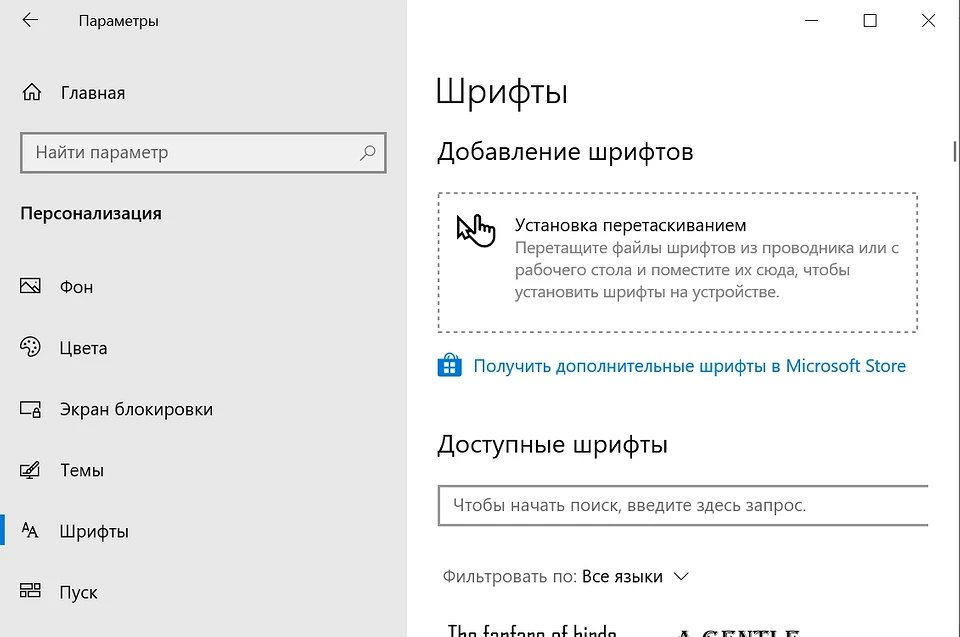
Task: Click the Экран блокировки monitor icon
Action: pyautogui.click(x=30, y=409)
